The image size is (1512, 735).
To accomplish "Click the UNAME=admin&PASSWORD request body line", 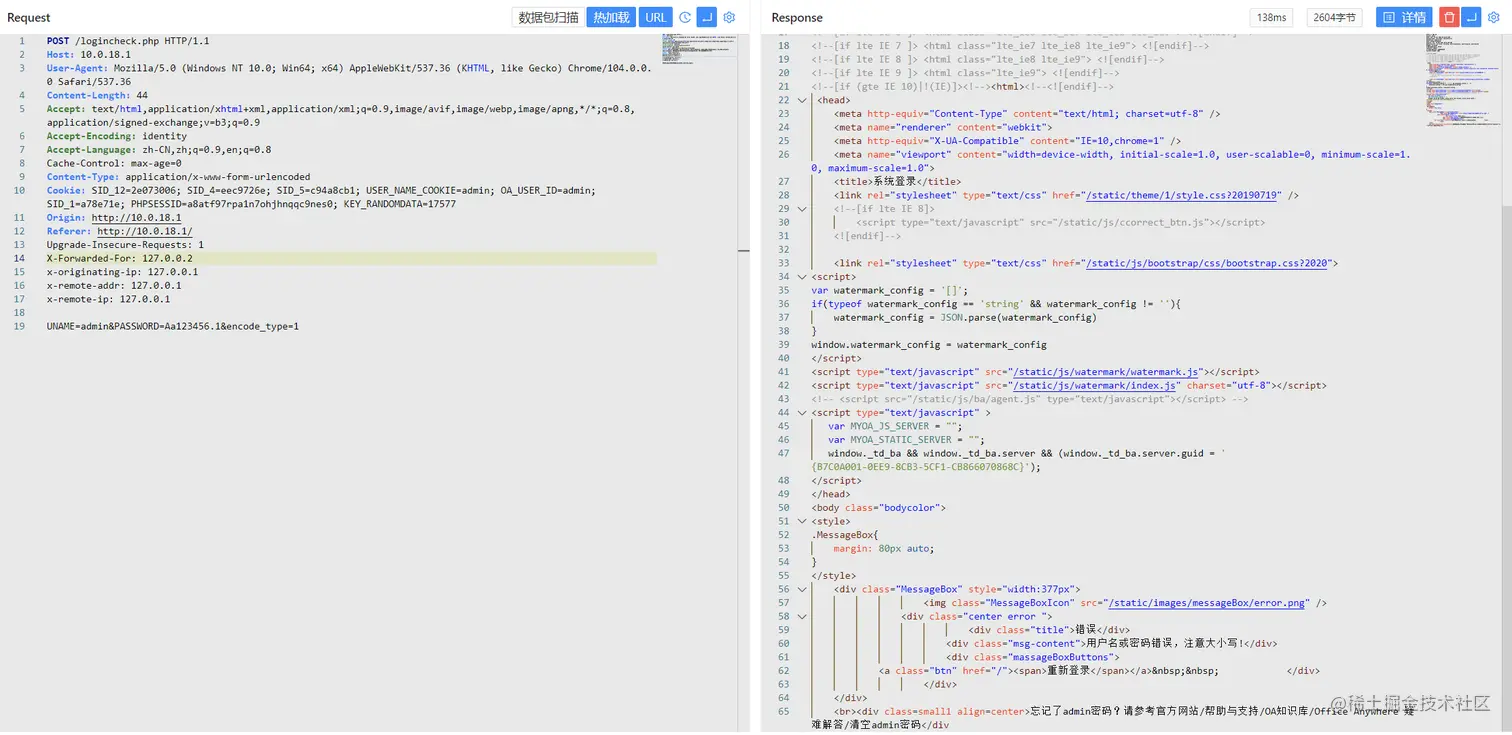I will coord(172,326).
